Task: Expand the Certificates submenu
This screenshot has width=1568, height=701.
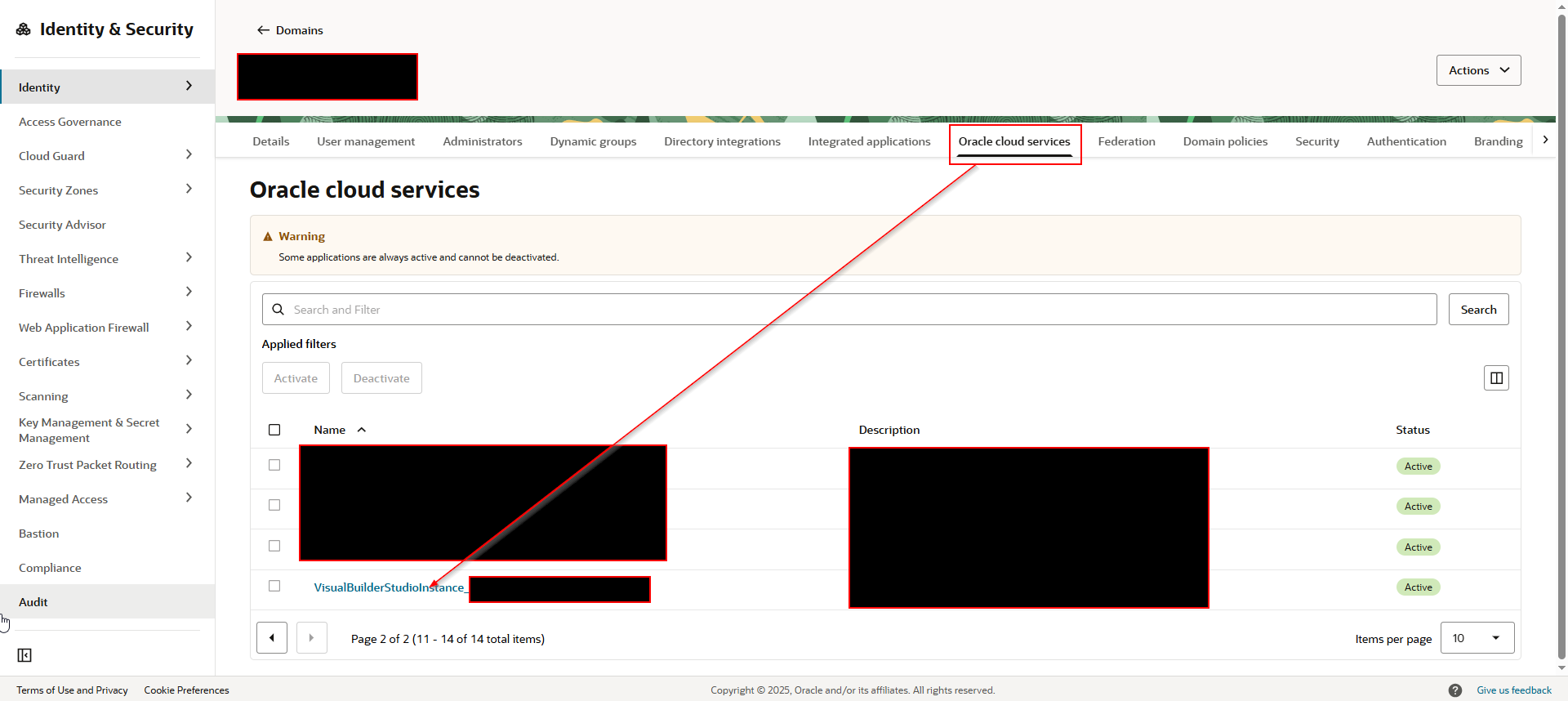Action: pyautogui.click(x=189, y=360)
